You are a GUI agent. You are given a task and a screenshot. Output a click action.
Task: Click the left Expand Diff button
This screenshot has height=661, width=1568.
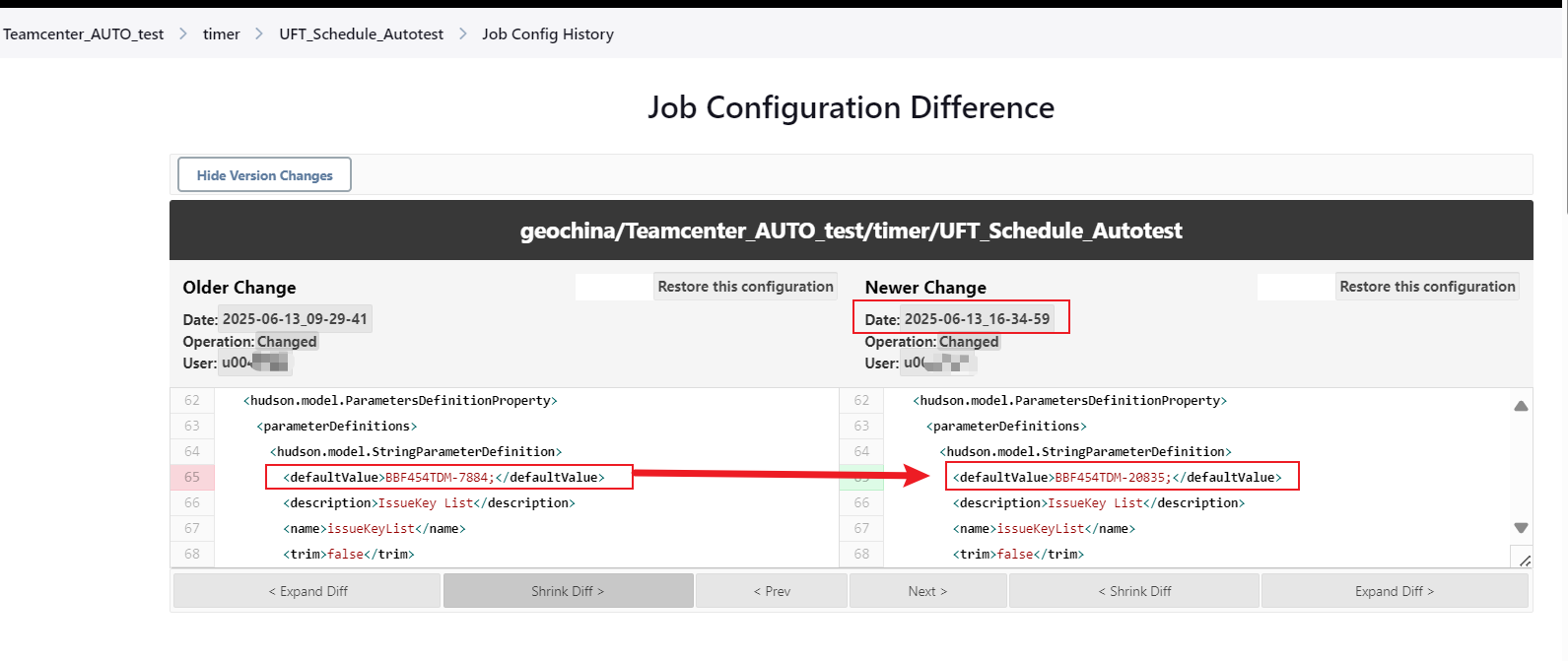pos(307,591)
